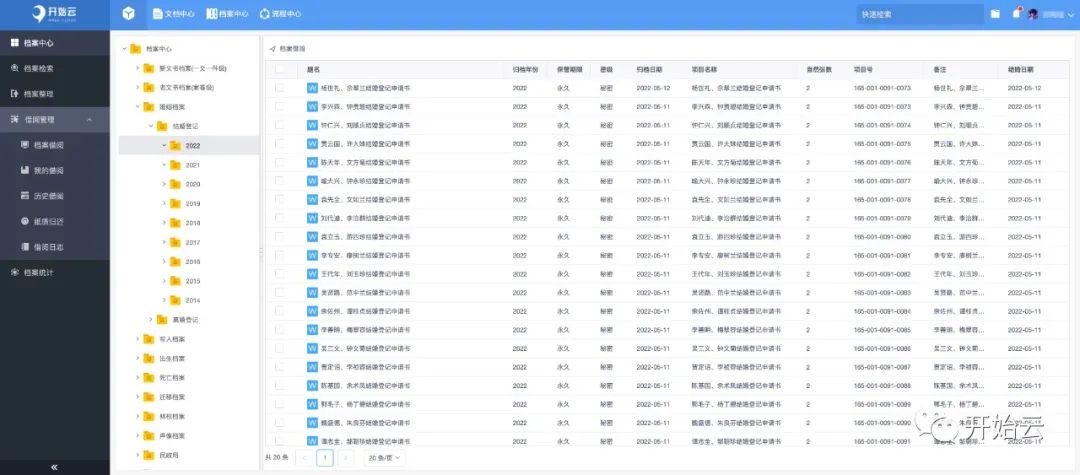Click the user avatar in top bar
Viewport: 1080px width, 475px height.
point(1034,14)
